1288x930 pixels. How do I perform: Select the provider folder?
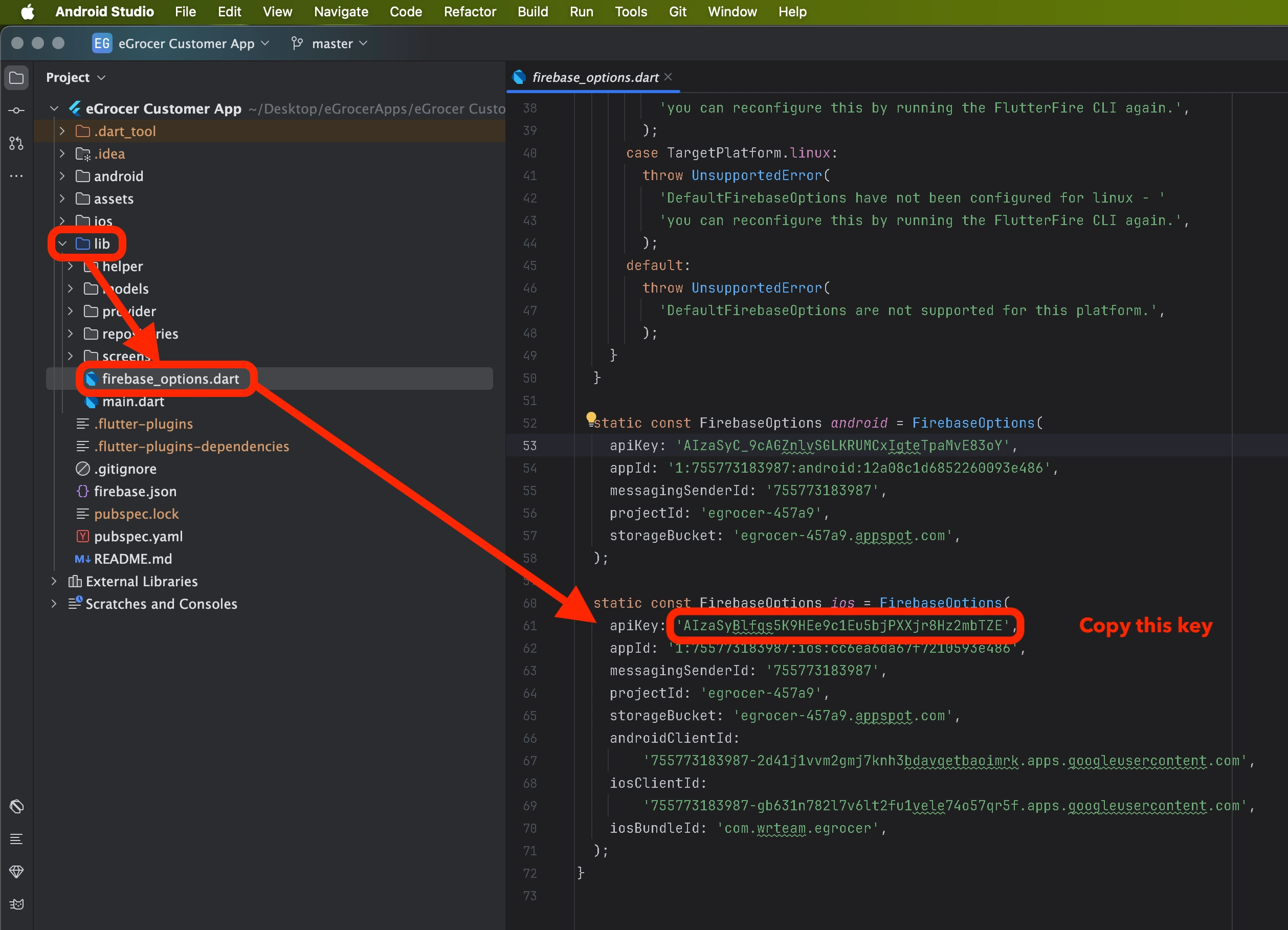point(129,312)
